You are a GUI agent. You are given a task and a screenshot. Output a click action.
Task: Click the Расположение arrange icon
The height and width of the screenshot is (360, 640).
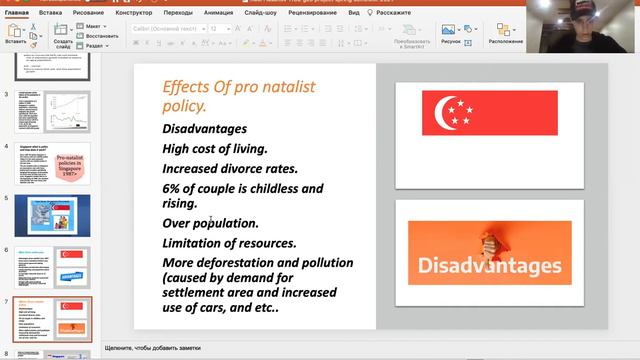click(503, 29)
